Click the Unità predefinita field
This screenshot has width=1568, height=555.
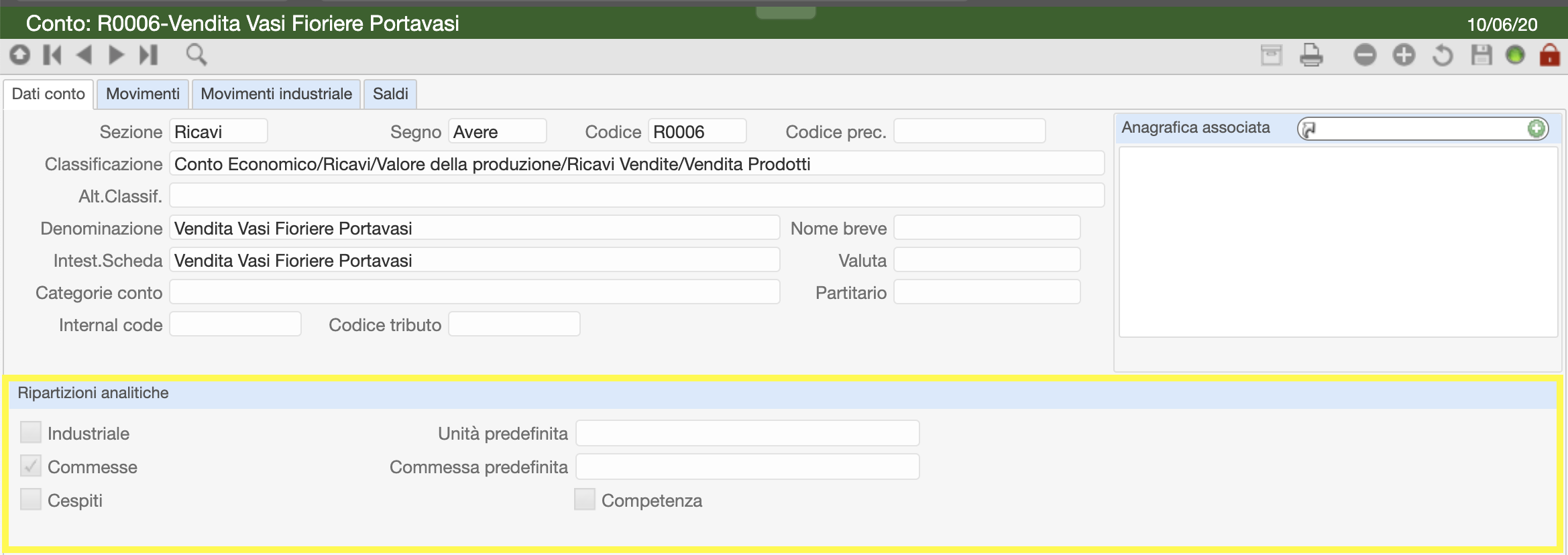pyautogui.click(x=748, y=433)
